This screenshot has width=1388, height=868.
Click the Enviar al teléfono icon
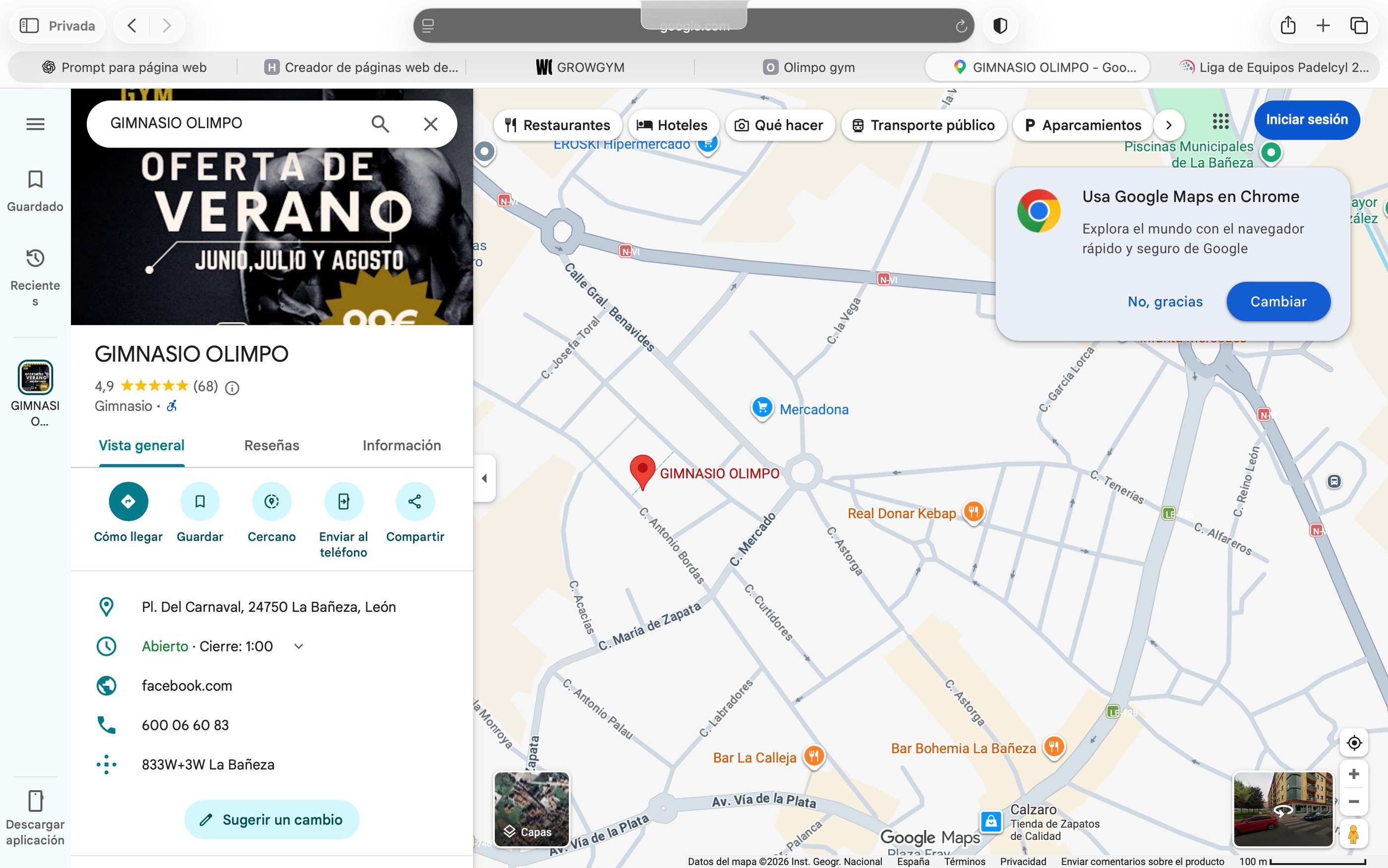tap(344, 501)
